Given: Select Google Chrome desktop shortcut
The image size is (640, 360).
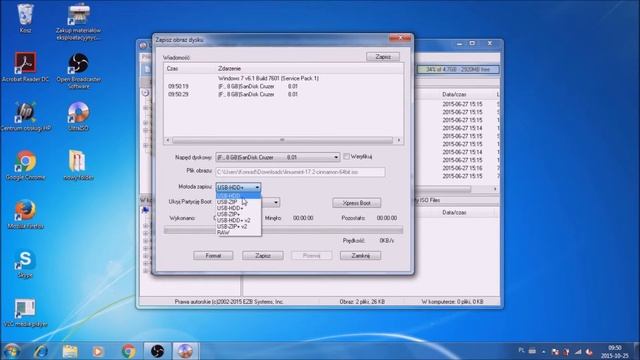Looking at the screenshot, I should [x=25, y=165].
